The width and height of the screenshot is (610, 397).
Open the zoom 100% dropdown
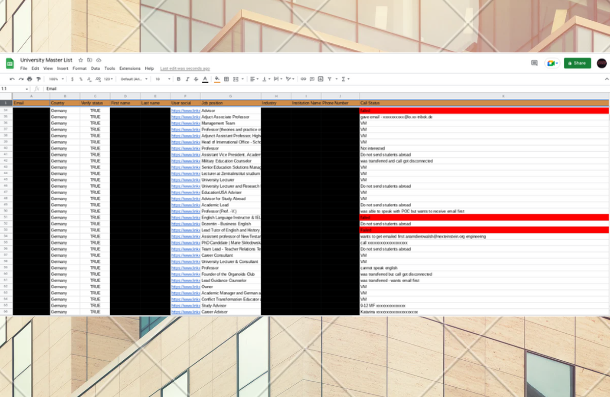[56, 79]
